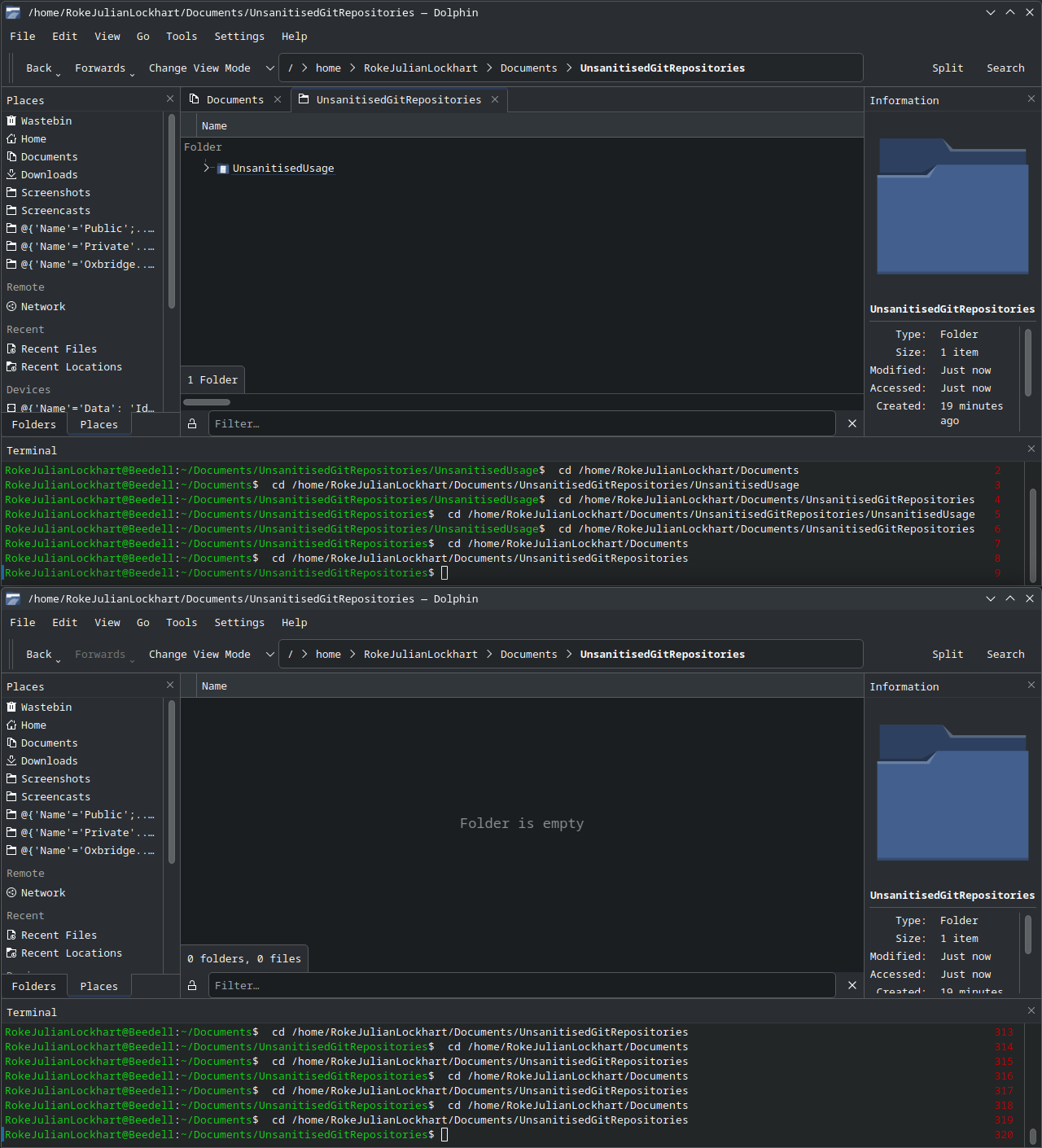Click the Back button in the top window
The height and width of the screenshot is (1148, 1042).
[x=38, y=68]
